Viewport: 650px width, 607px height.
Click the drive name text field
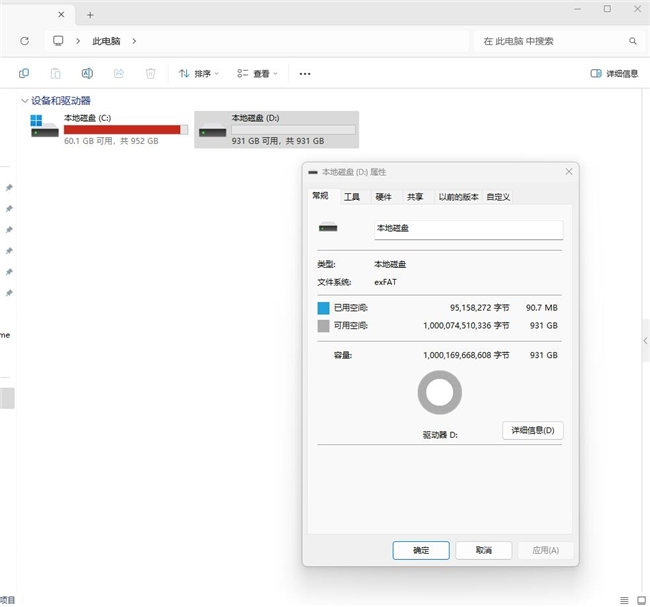click(468, 229)
